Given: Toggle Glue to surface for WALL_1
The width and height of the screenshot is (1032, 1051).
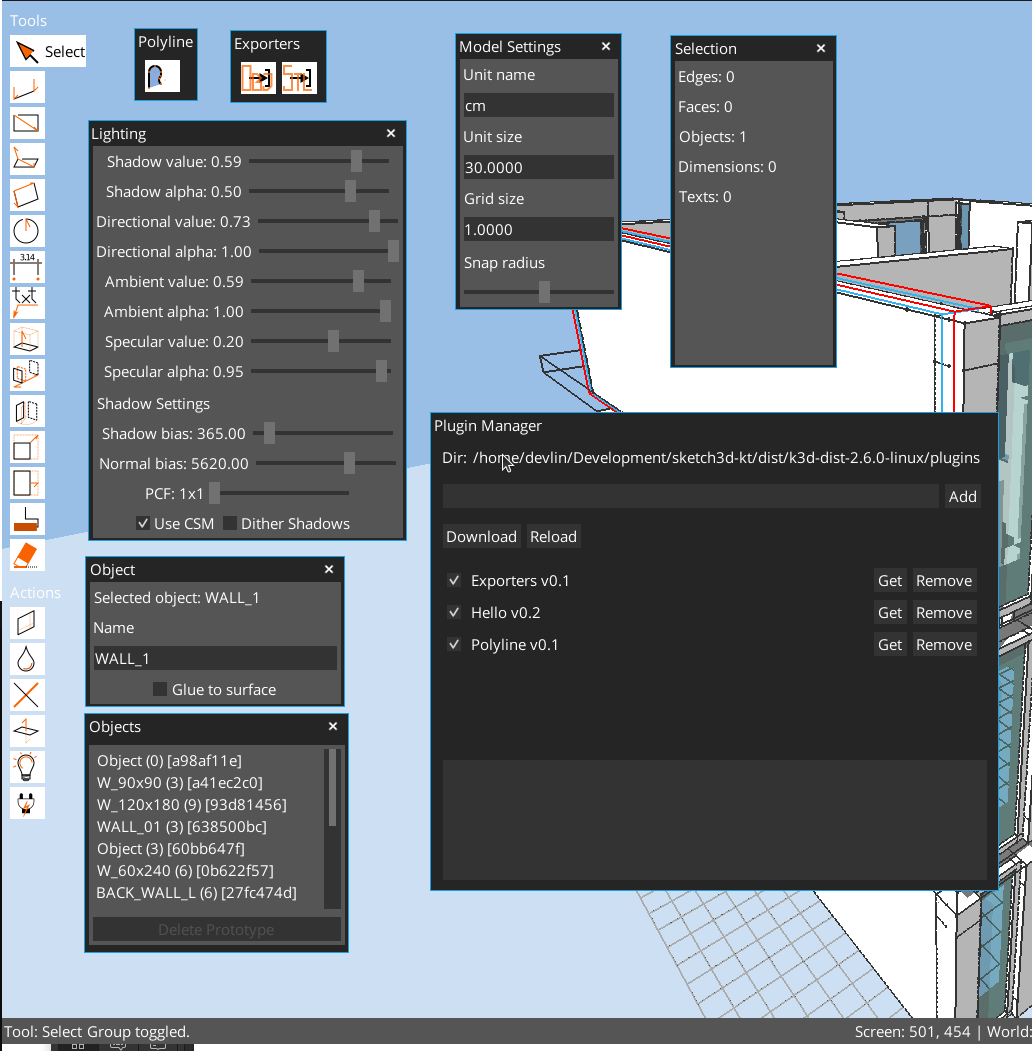Looking at the screenshot, I should coord(159,689).
